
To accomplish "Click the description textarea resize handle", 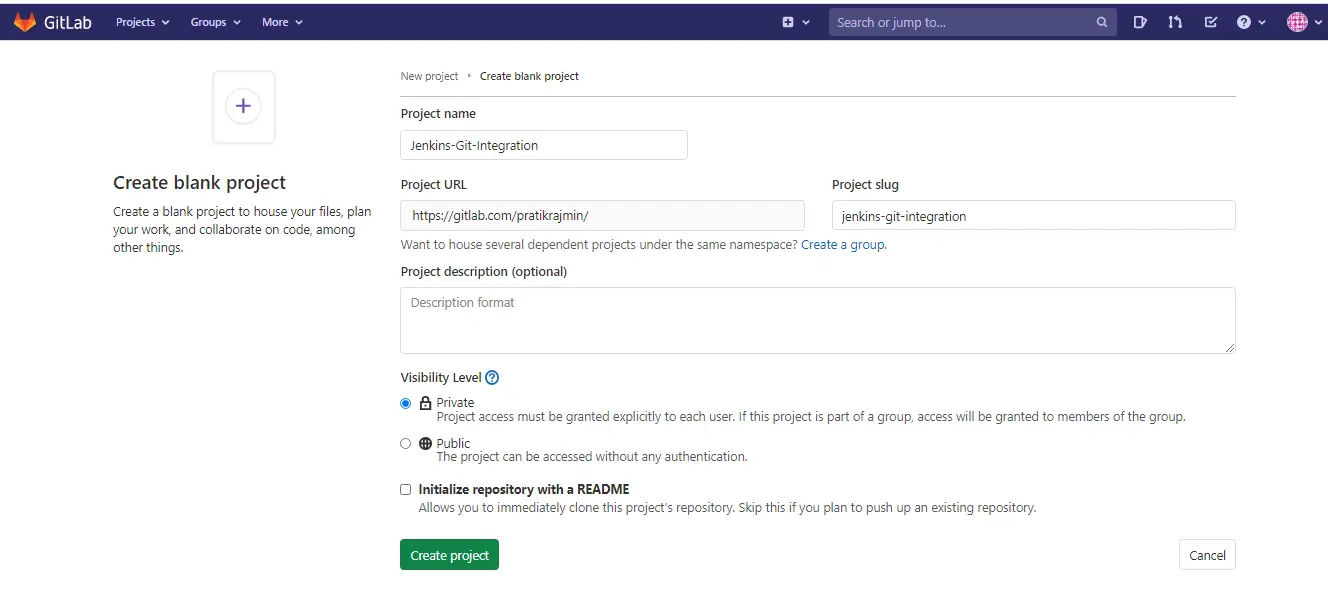I will pyautogui.click(x=1230, y=348).
